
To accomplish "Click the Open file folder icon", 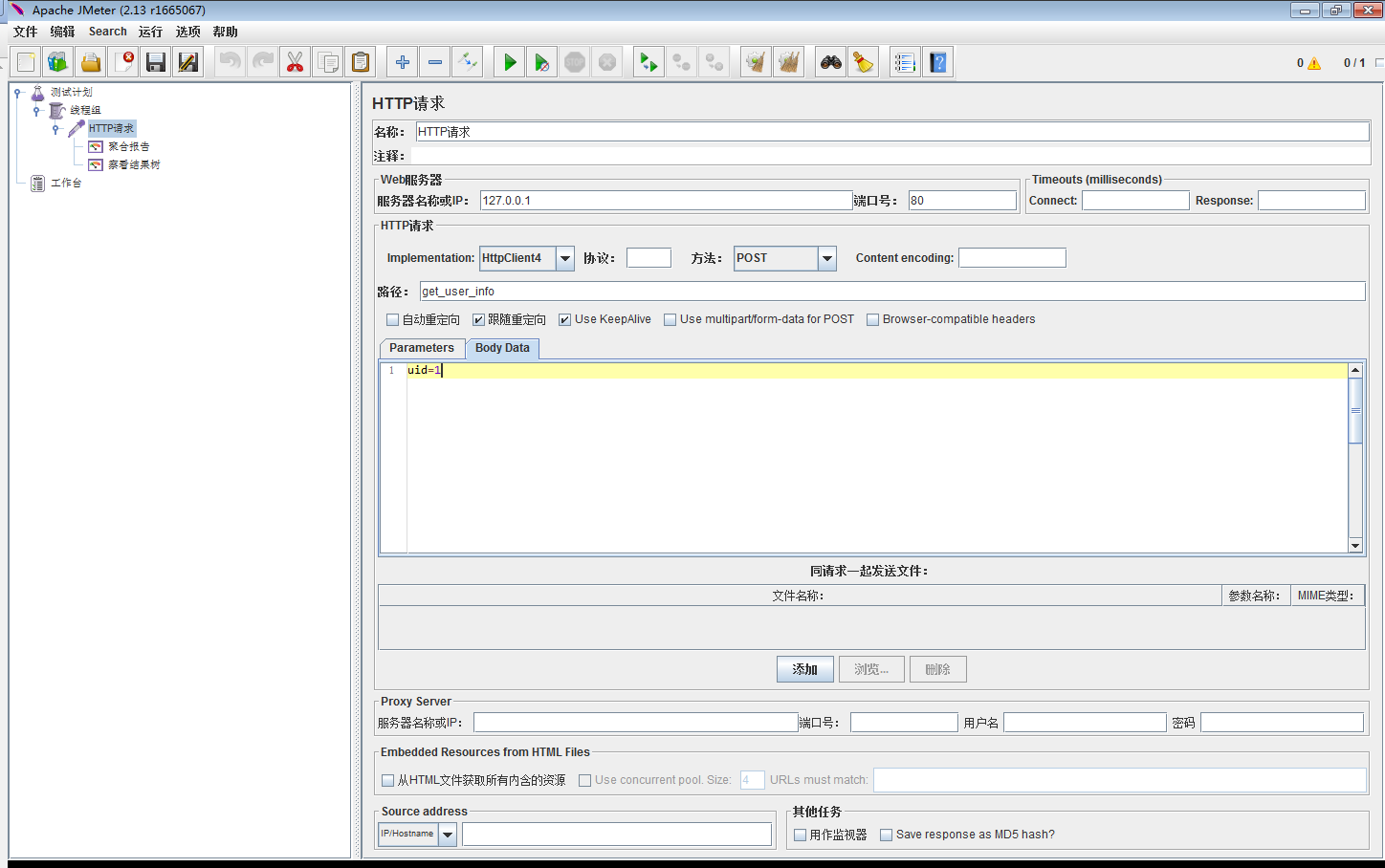I will pyautogui.click(x=91, y=62).
